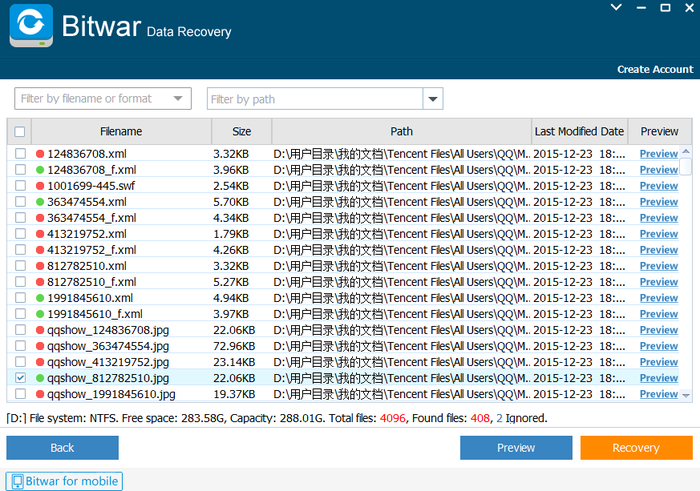Click the file list vertical scrollbar thumb

(686, 167)
